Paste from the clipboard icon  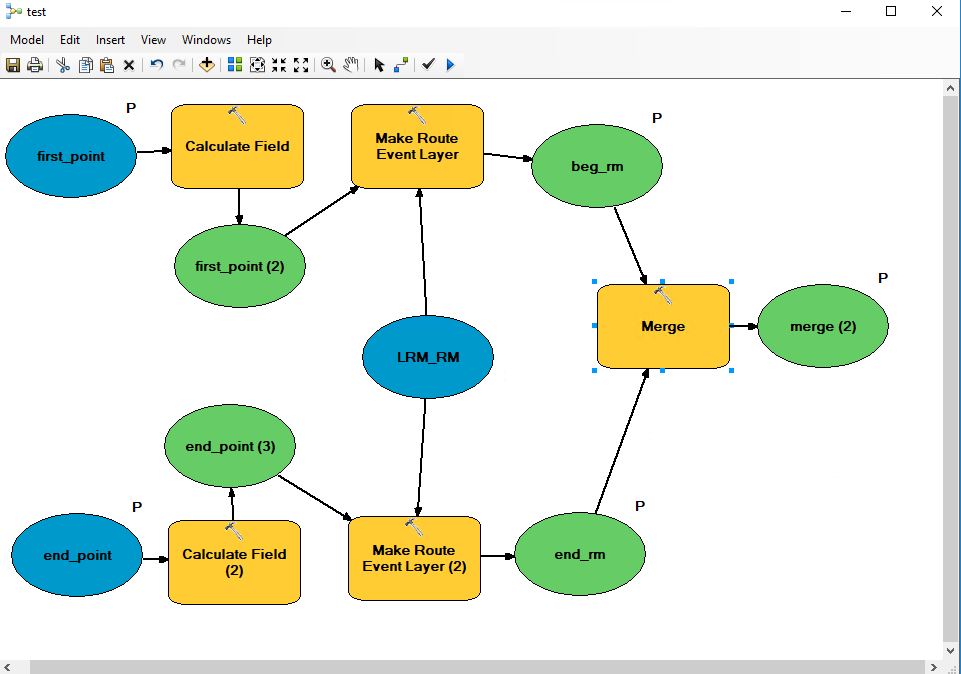107,64
